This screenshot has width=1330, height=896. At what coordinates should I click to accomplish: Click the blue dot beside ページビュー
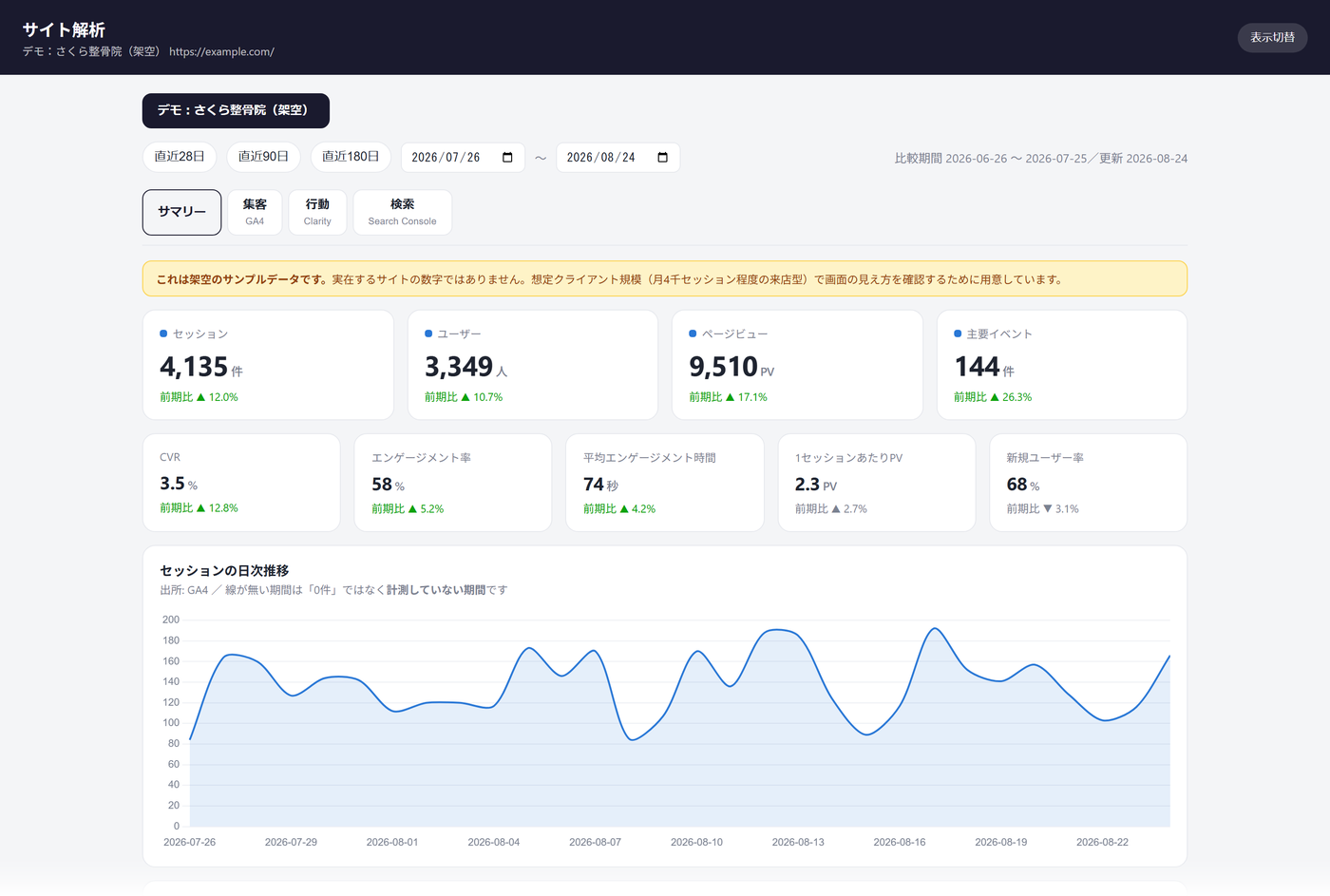pyautogui.click(x=693, y=334)
